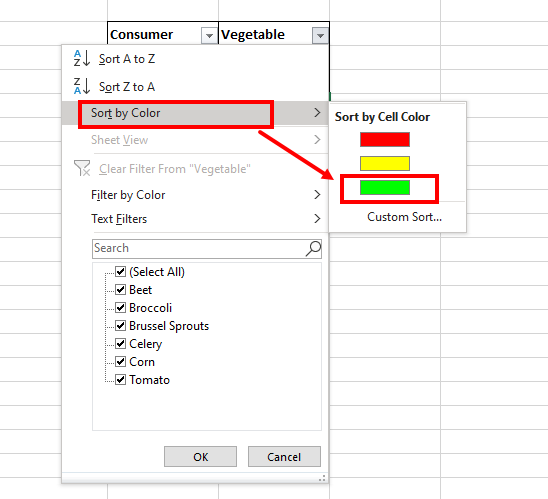Click the Sort A to Z icon
Viewport: 548px width, 499px height.
[x=82, y=58]
